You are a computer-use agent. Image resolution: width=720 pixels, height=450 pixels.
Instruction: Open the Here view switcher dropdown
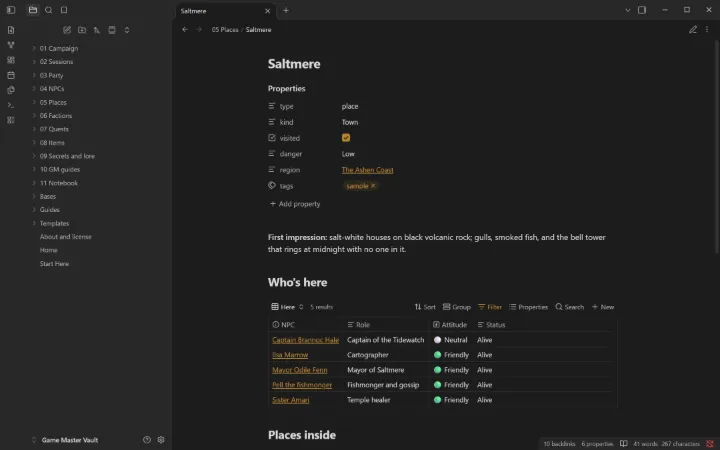(x=287, y=307)
